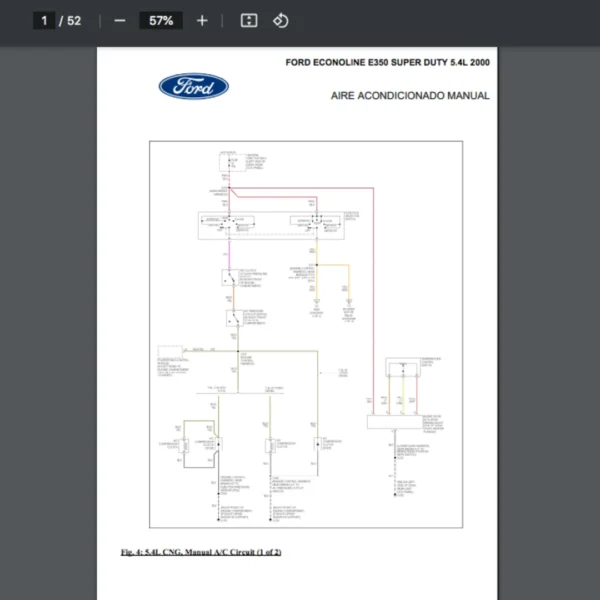Click the total page count 52
This screenshot has height=600, width=600.
[74, 20]
